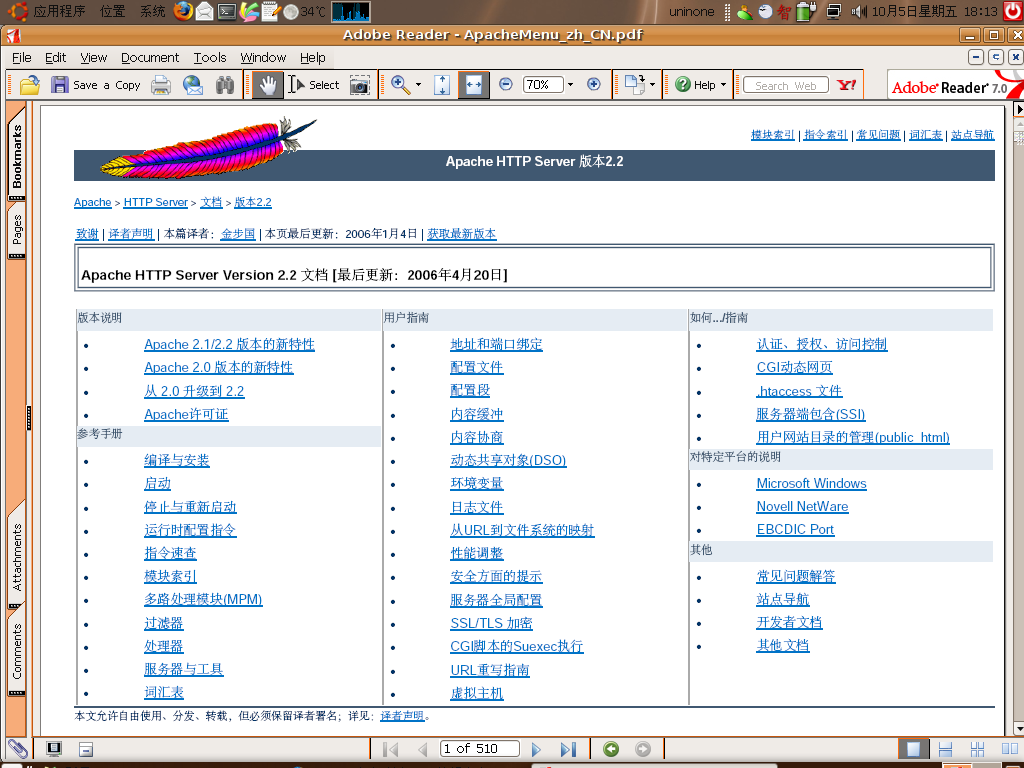1024x768 pixels.
Task: Click the volume speaker icon in top panel
Action: (x=859, y=11)
